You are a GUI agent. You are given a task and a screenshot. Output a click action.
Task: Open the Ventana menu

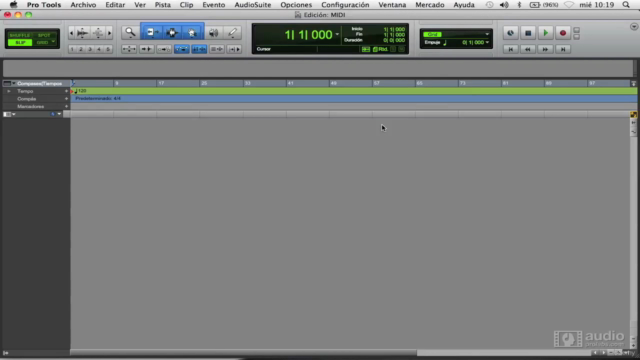click(x=392, y=5)
